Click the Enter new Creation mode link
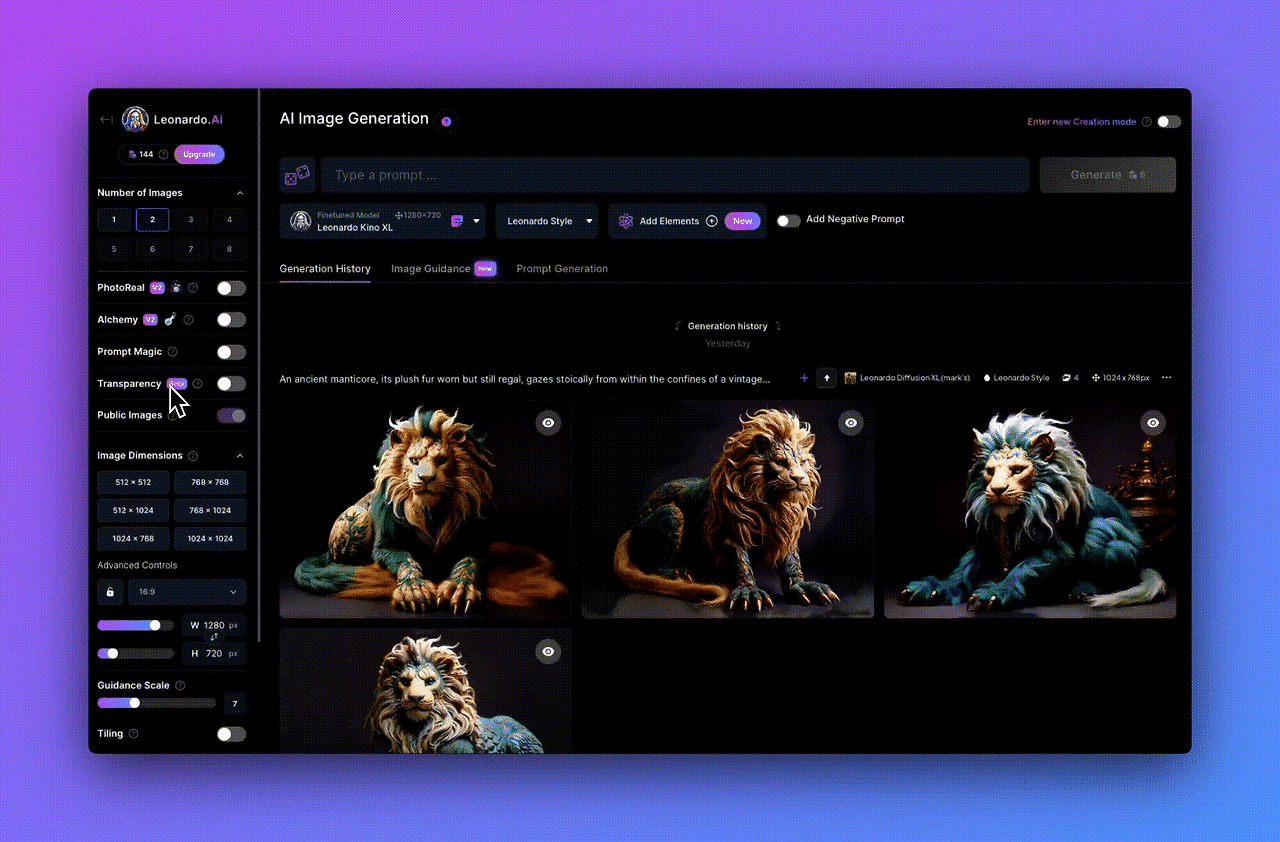The width and height of the screenshot is (1280, 842). click(1081, 122)
